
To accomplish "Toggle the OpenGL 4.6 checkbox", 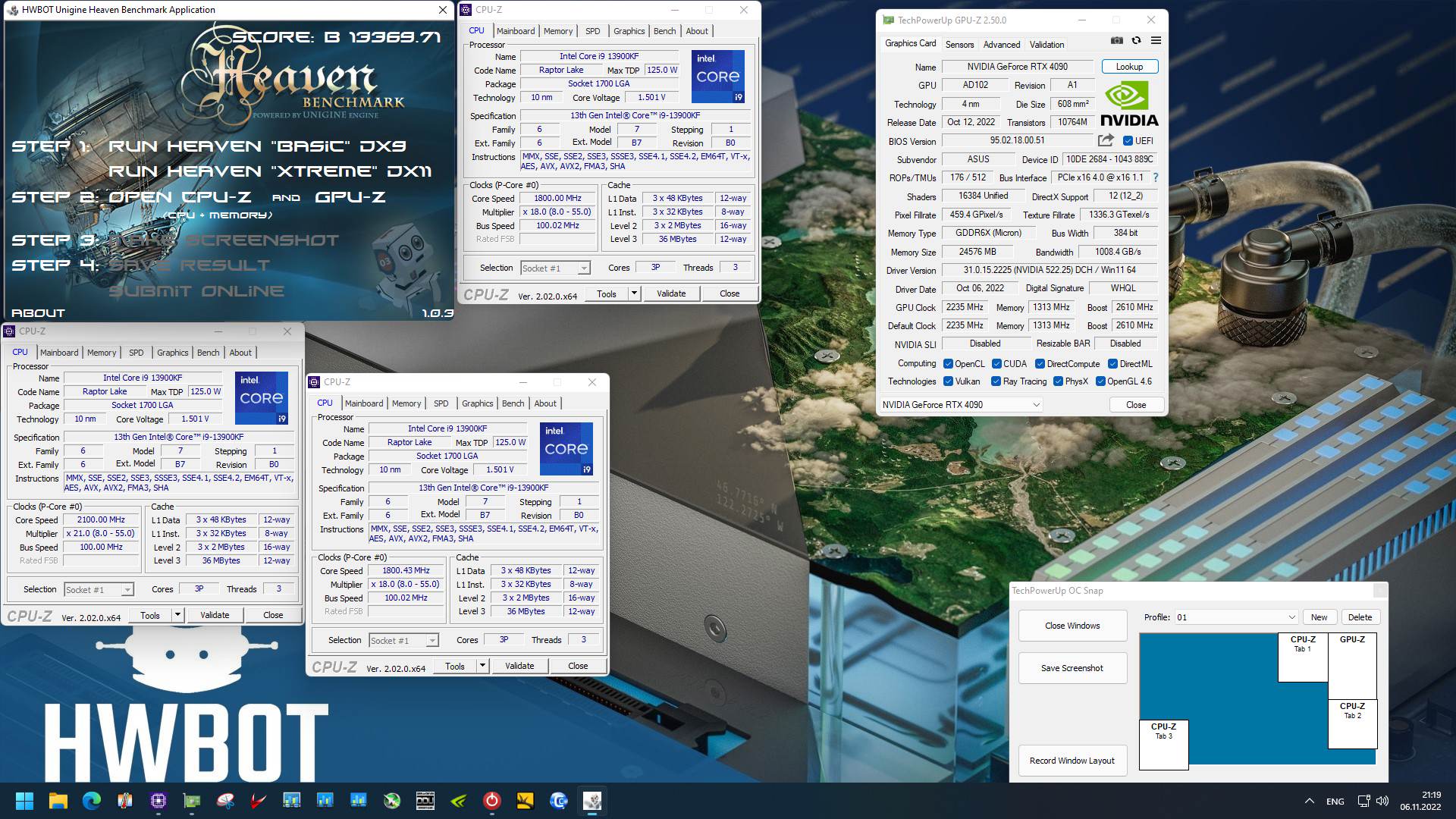I will pyautogui.click(x=1100, y=381).
